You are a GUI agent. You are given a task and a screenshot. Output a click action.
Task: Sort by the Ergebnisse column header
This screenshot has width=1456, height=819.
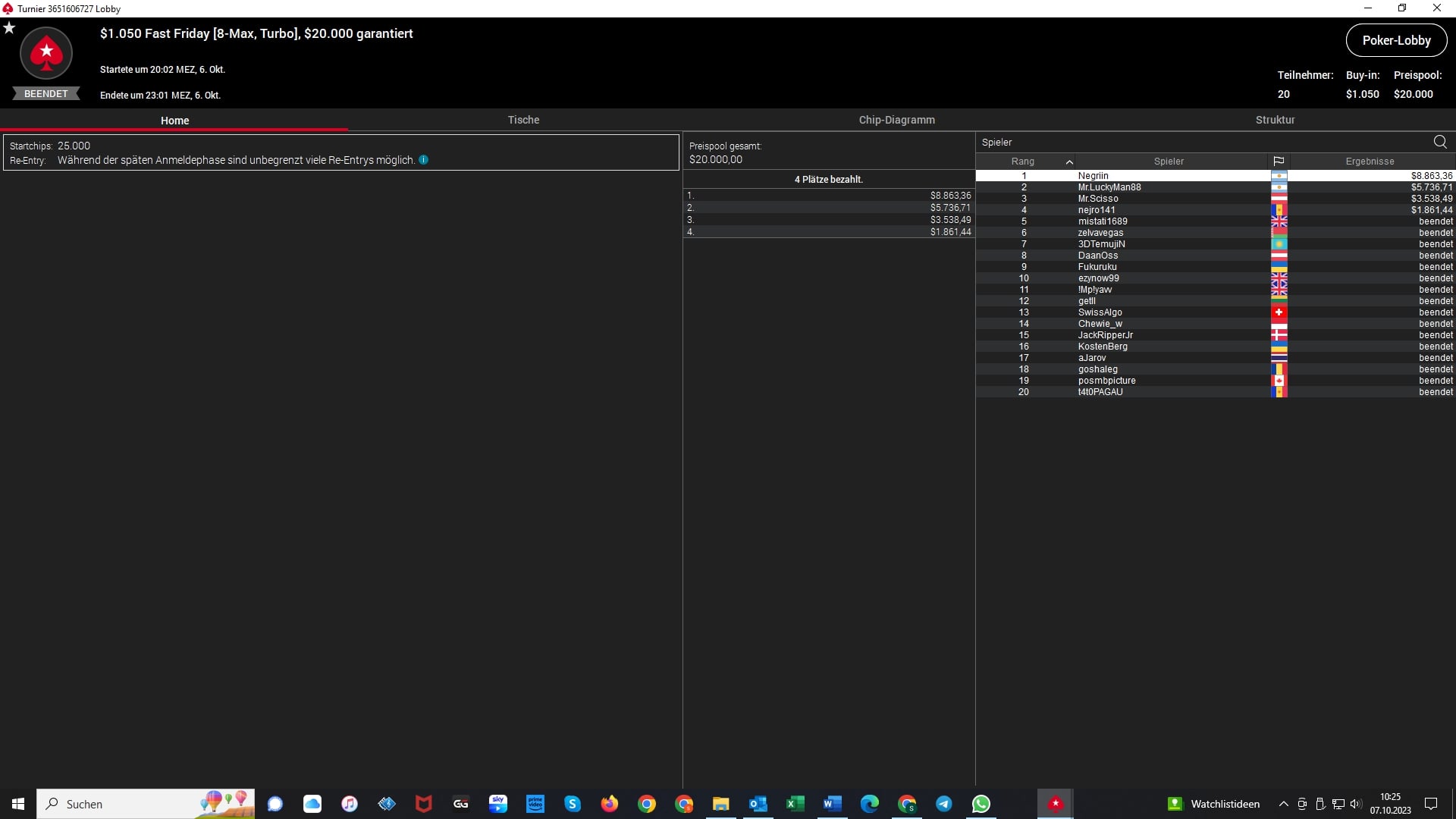pyautogui.click(x=1370, y=162)
